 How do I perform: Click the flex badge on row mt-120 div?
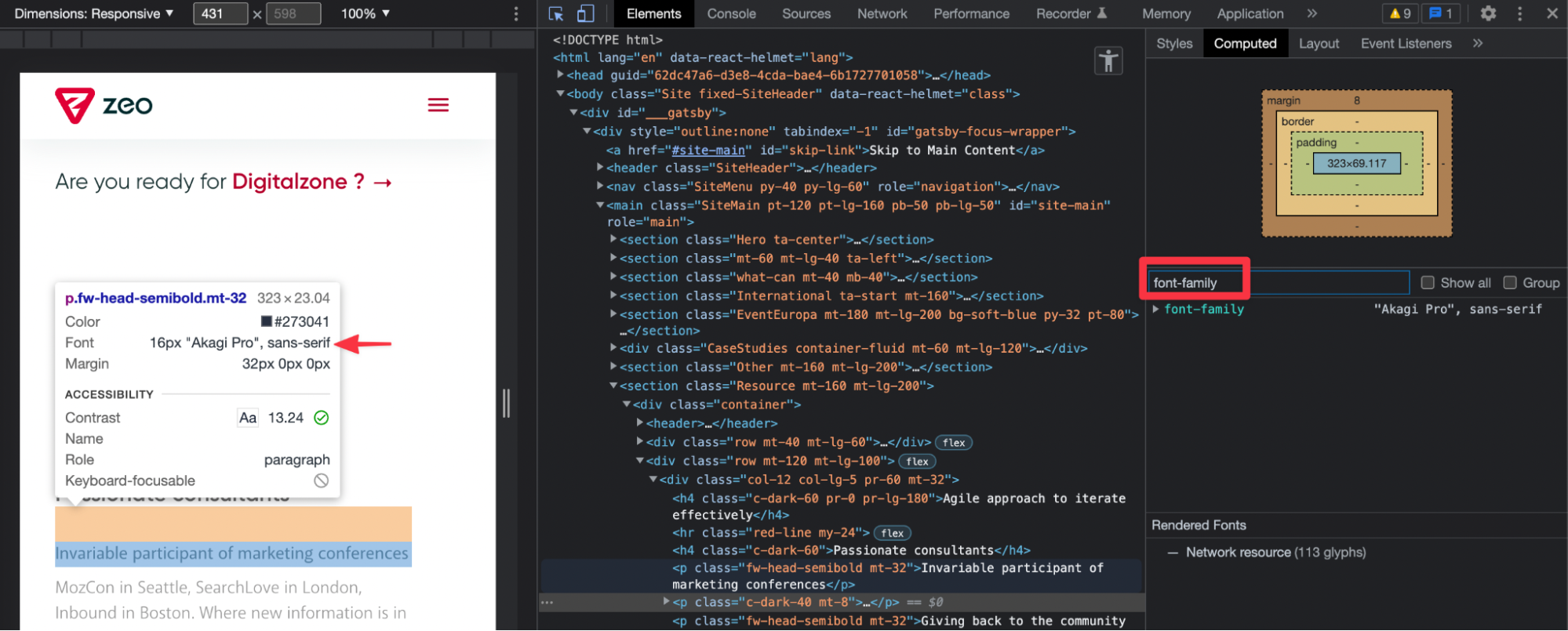(x=917, y=462)
